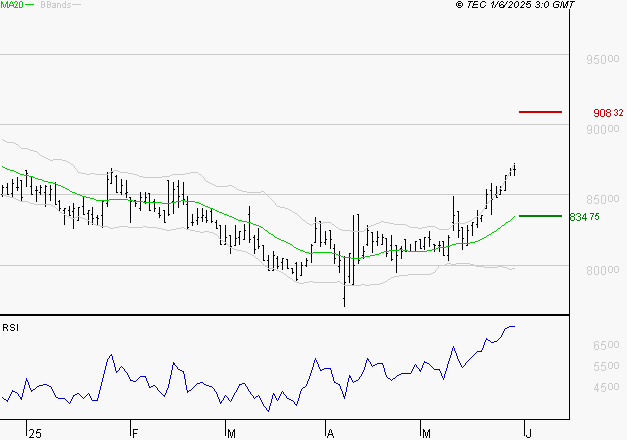This screenshot has width=627, height=440.
Task: Click the 950.00 price axis label
Action: coord(603,60)
